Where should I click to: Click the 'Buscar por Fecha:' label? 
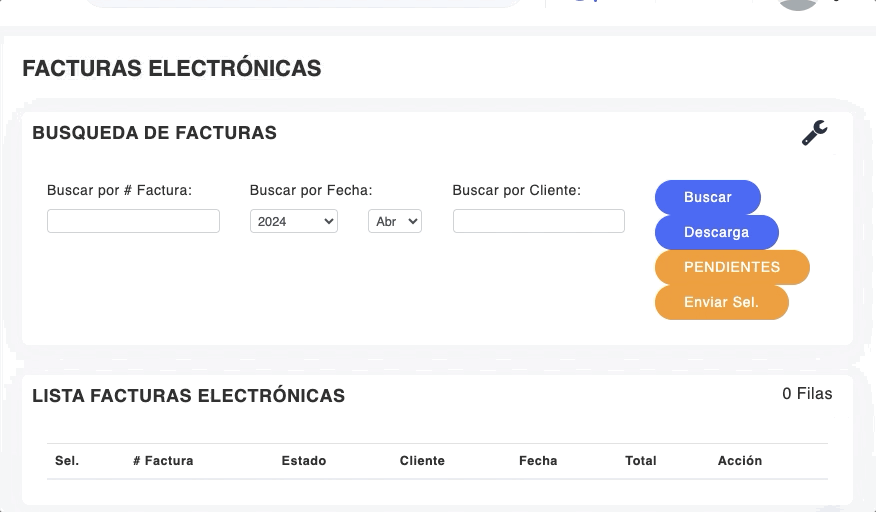coord(311,190)
